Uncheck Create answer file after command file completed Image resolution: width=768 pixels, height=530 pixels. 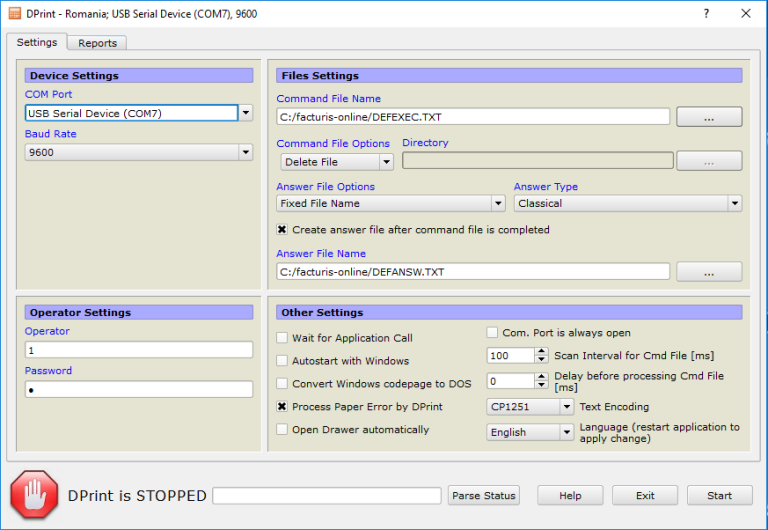click(x=282, y=229)
